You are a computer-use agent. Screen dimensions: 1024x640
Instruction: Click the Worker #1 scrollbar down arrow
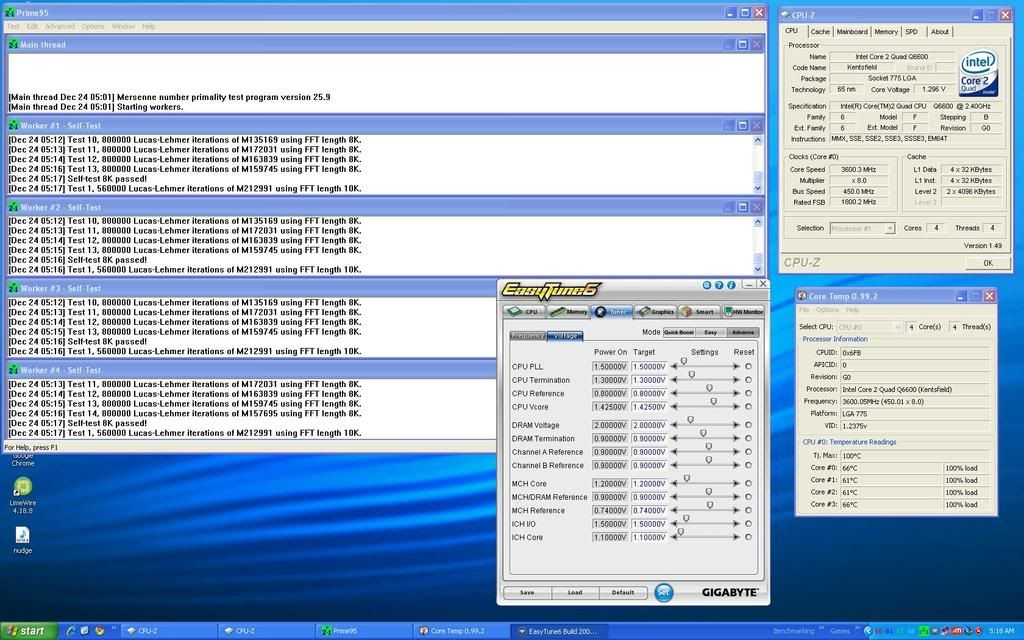[758, 189]
